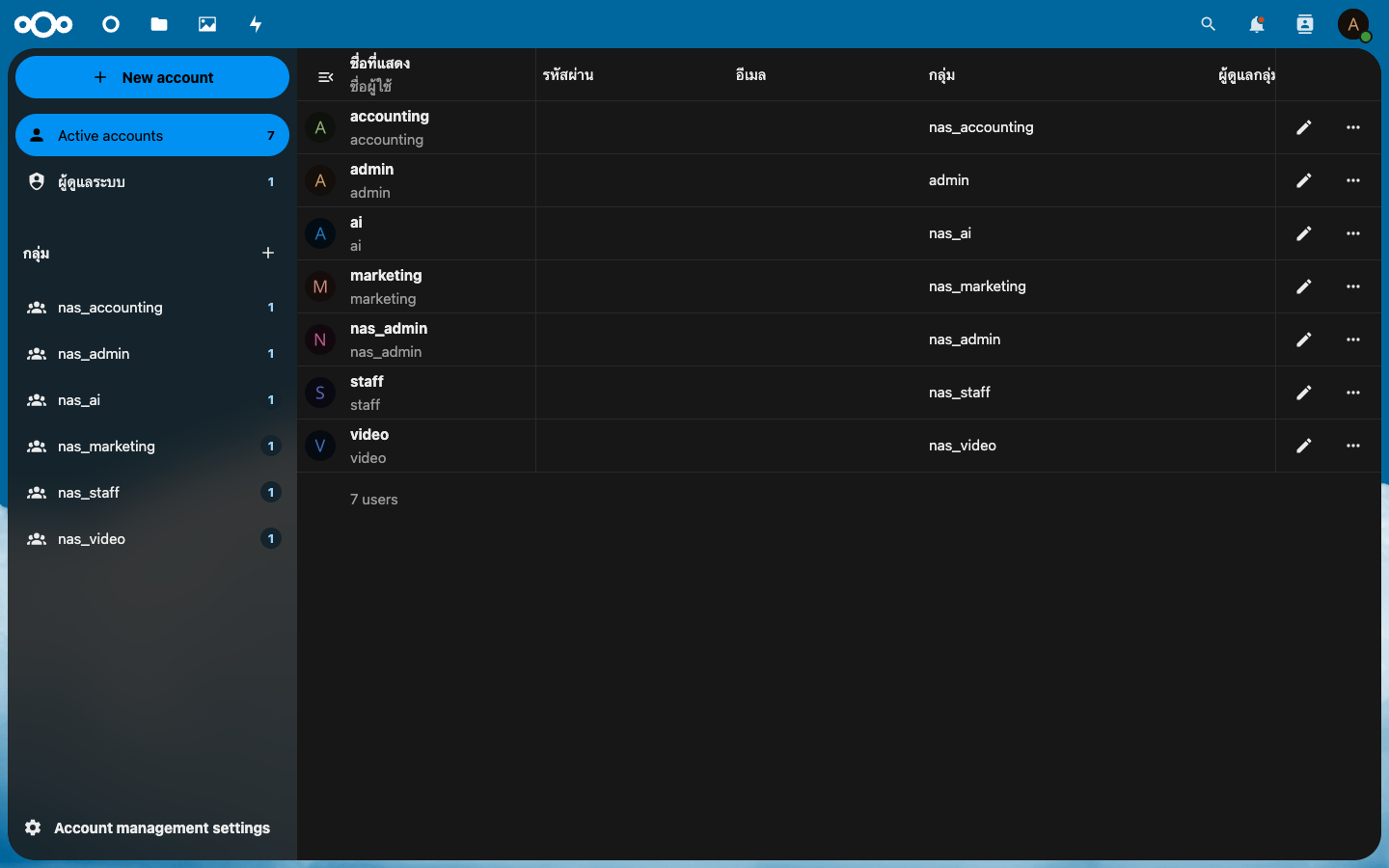Screen dimensions: 1389x868
Task: Edit the video user
Action: point(1304,446)
